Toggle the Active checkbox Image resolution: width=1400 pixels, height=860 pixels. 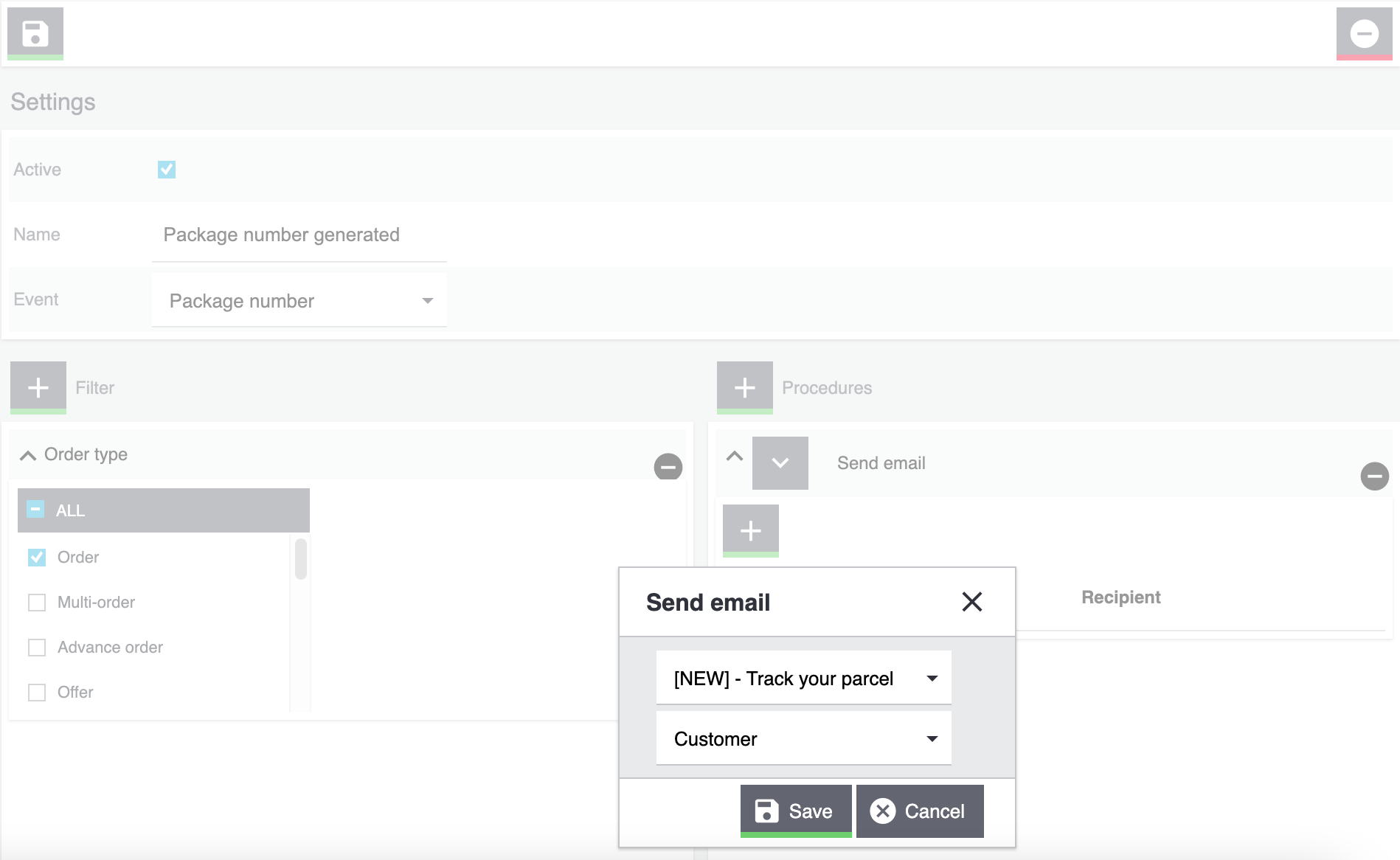[167, 170]
